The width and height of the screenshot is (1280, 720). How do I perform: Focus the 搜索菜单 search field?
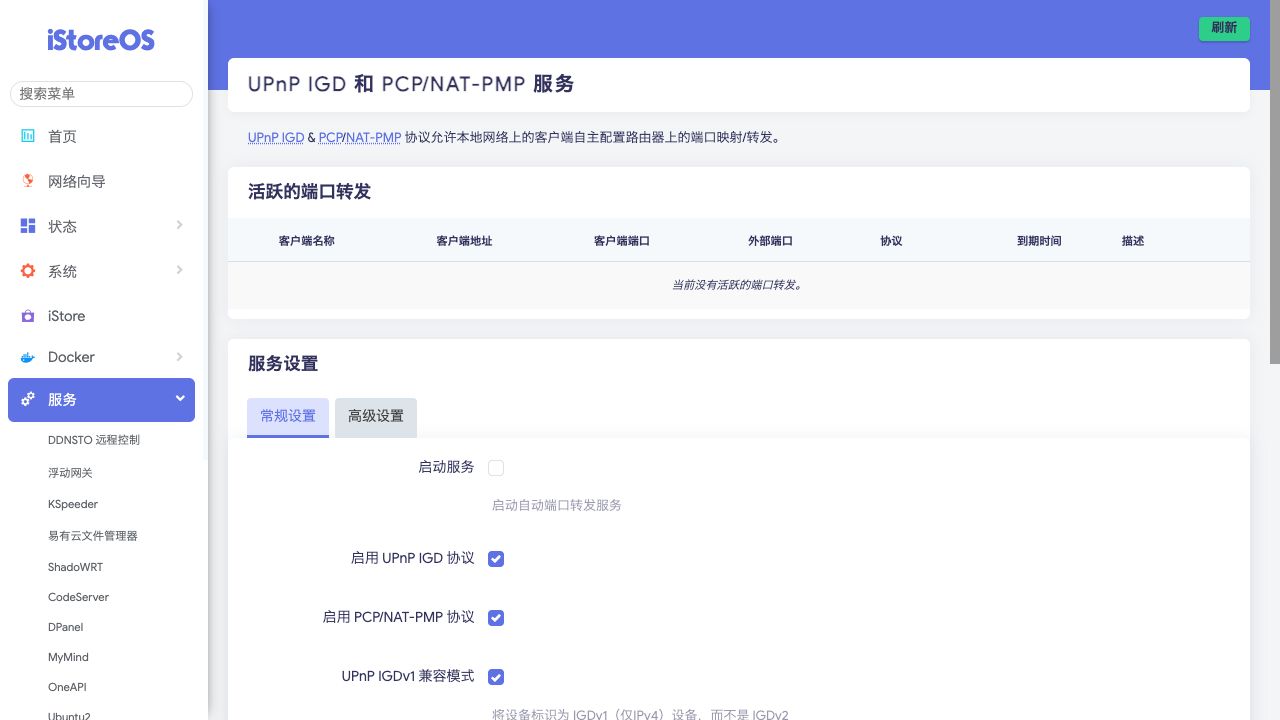pos(101,93)
